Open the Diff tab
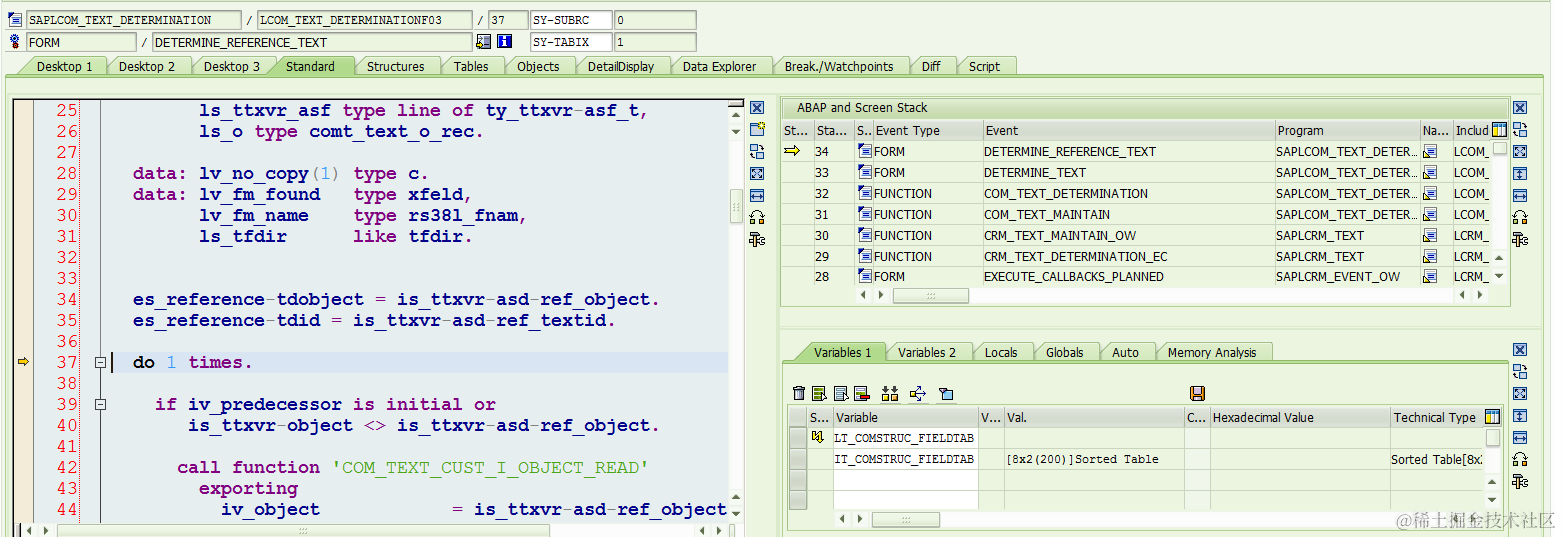The height and width of the screenshot is (537, 1562). tap(931, 67)
